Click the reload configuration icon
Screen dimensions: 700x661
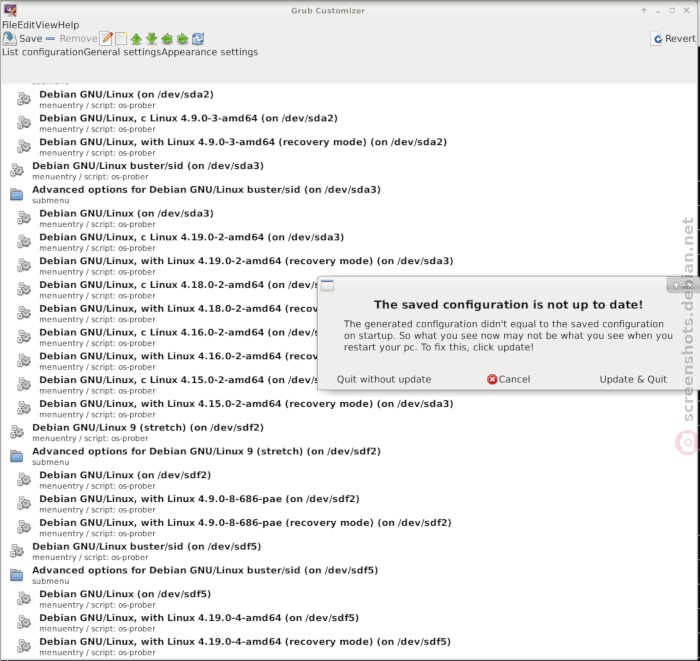[x=198, y=39]
